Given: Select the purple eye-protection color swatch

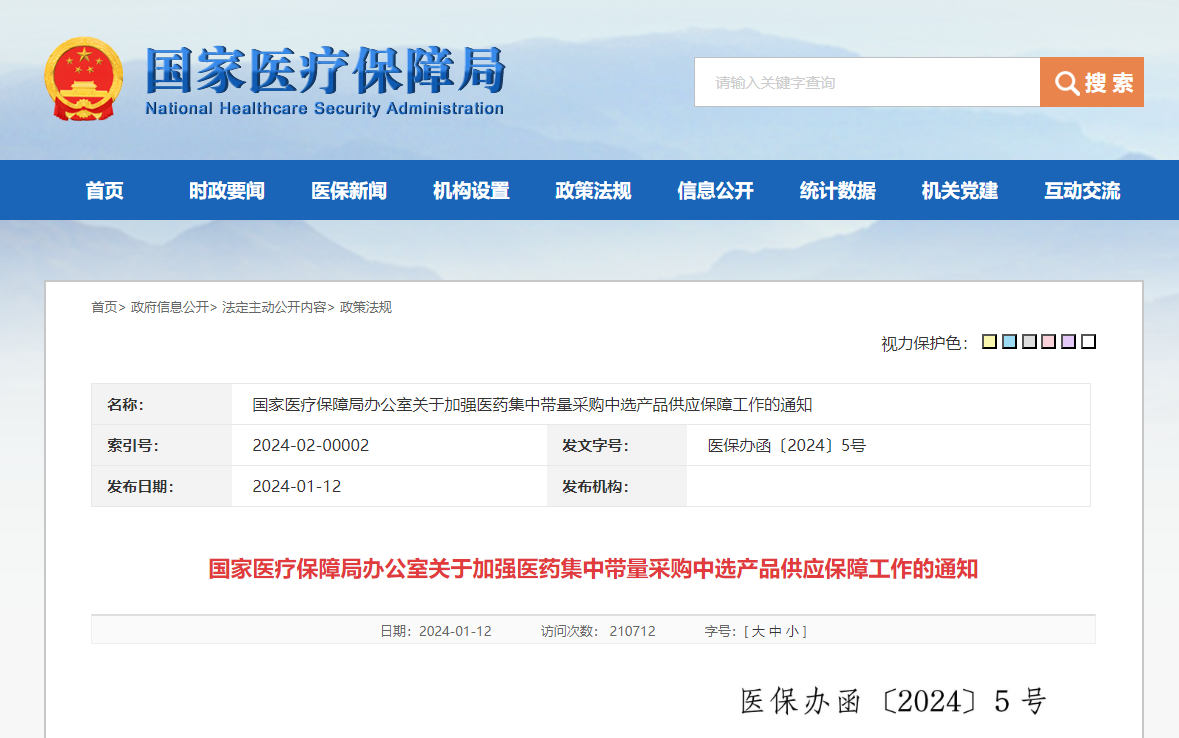Looking at the screenshot, I should pyautogui.click(x=1068, y=342).
